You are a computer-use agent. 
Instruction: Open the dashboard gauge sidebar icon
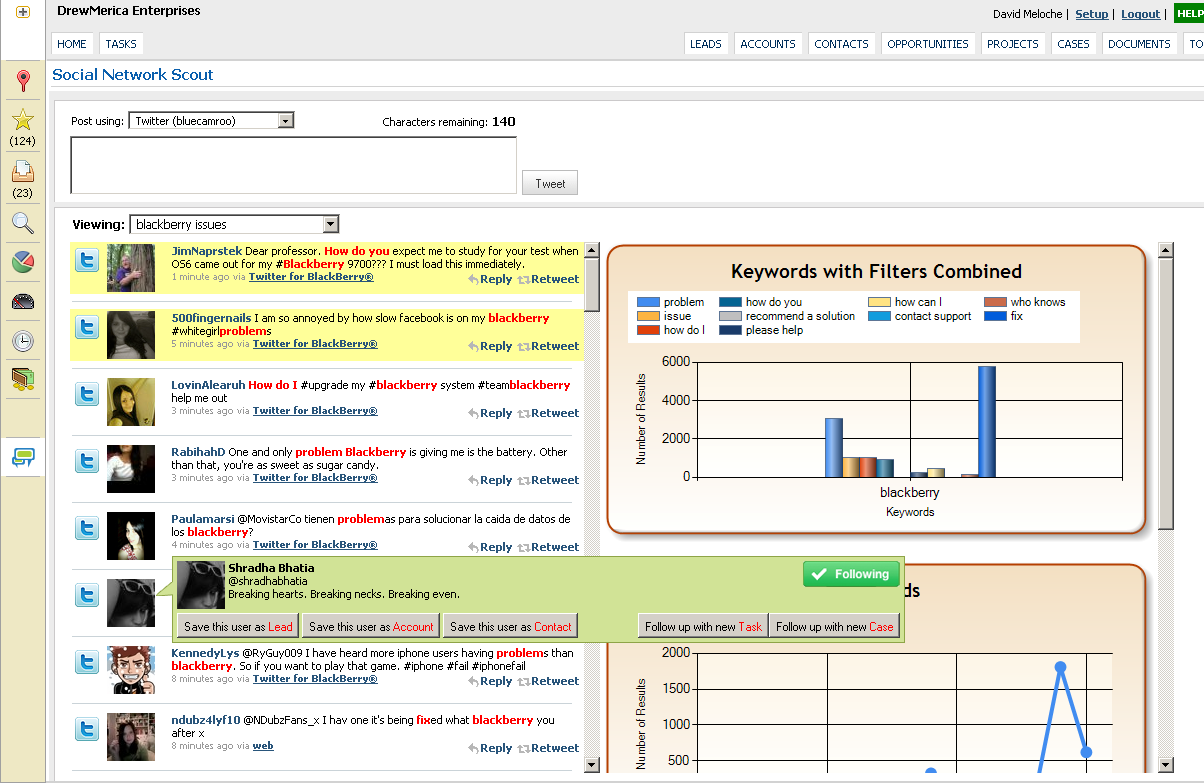[22, 301]
